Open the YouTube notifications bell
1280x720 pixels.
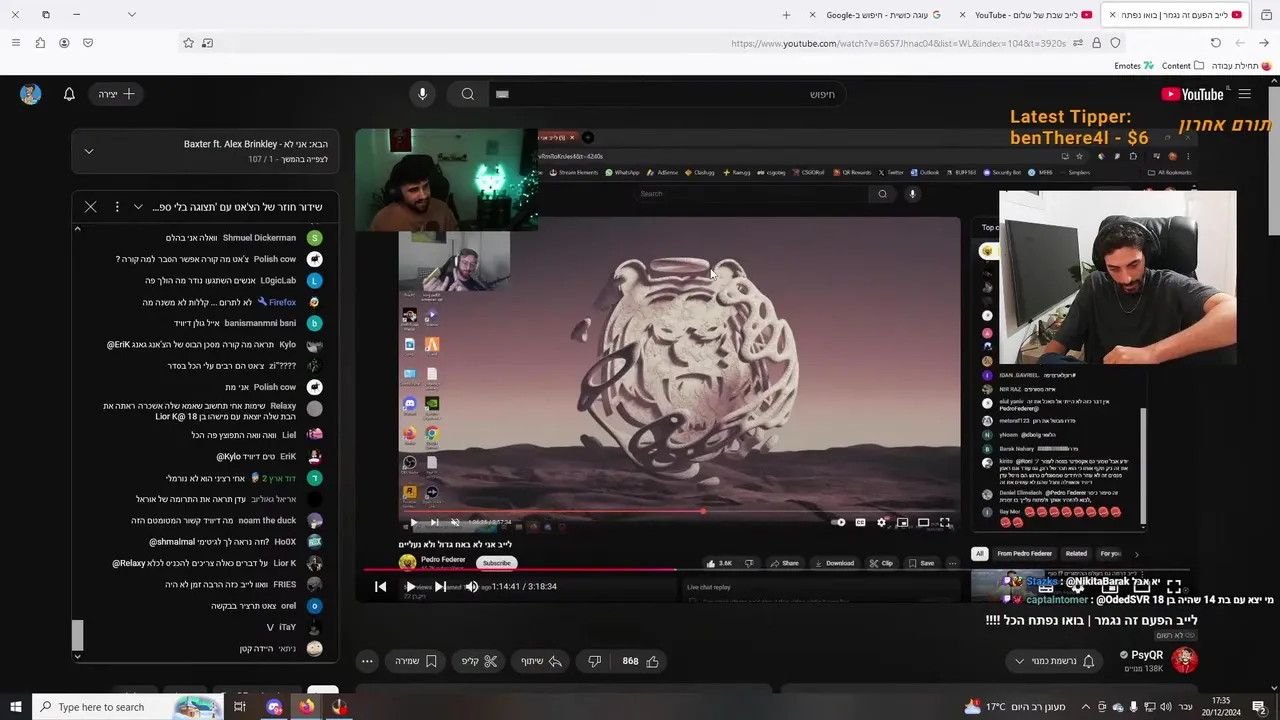point(69,94)
